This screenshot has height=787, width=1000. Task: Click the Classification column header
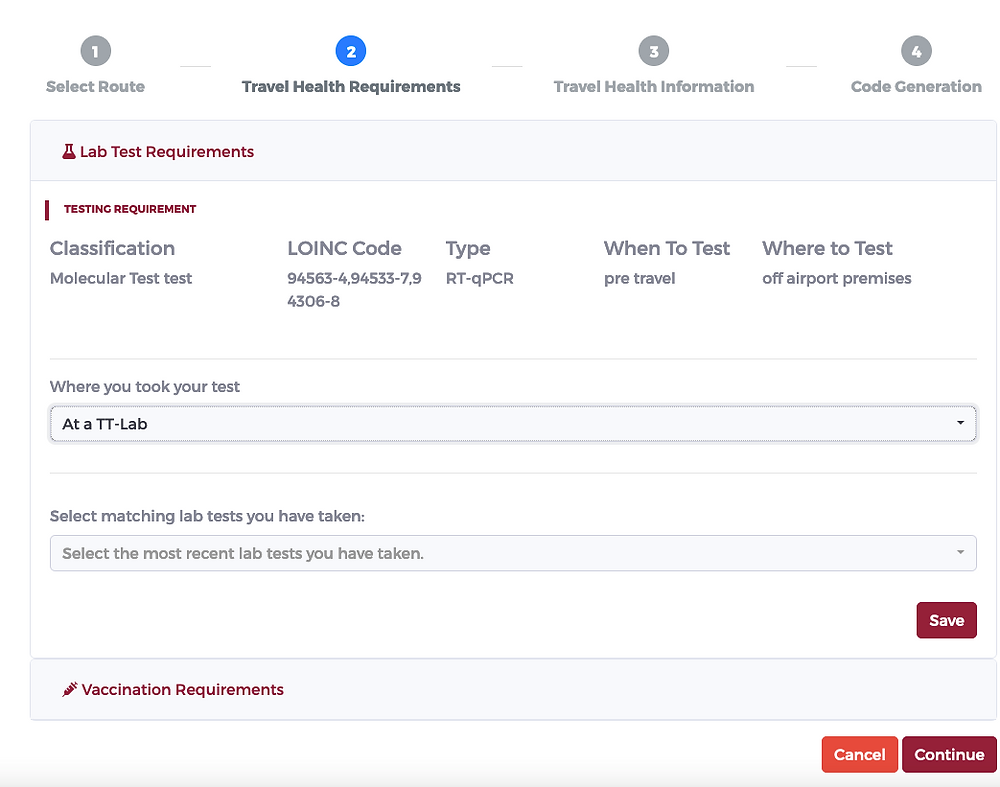click(112, 248)
